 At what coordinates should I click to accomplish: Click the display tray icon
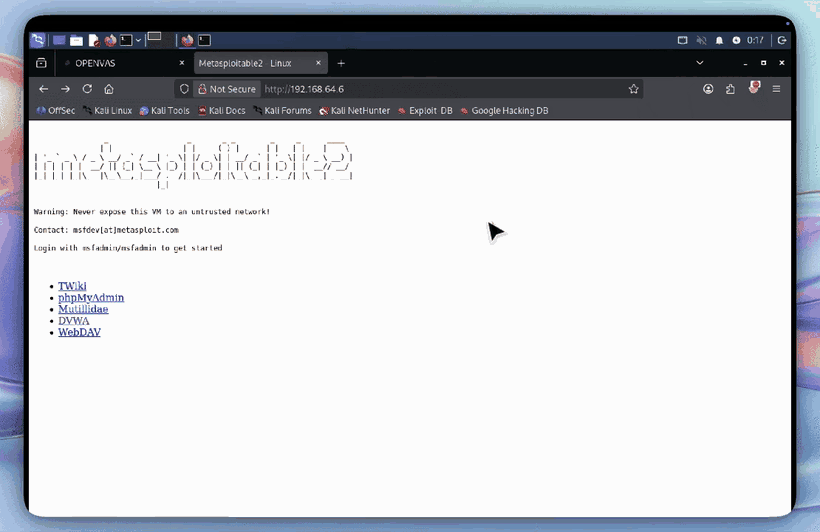click(x=682, y=40)
